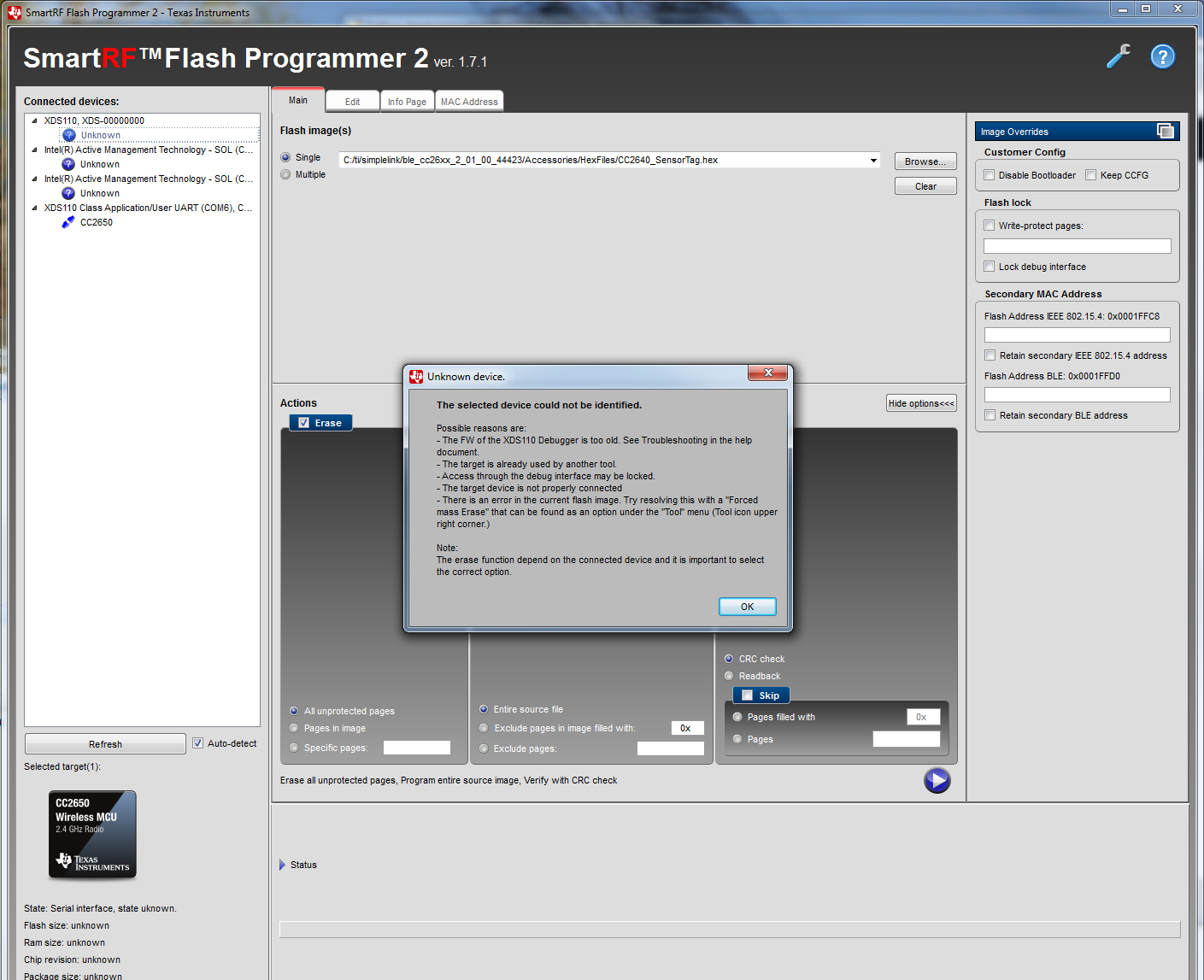Switch to the Edit tab
Viewport: 1204px width, 980px height.
pos(352,102)
